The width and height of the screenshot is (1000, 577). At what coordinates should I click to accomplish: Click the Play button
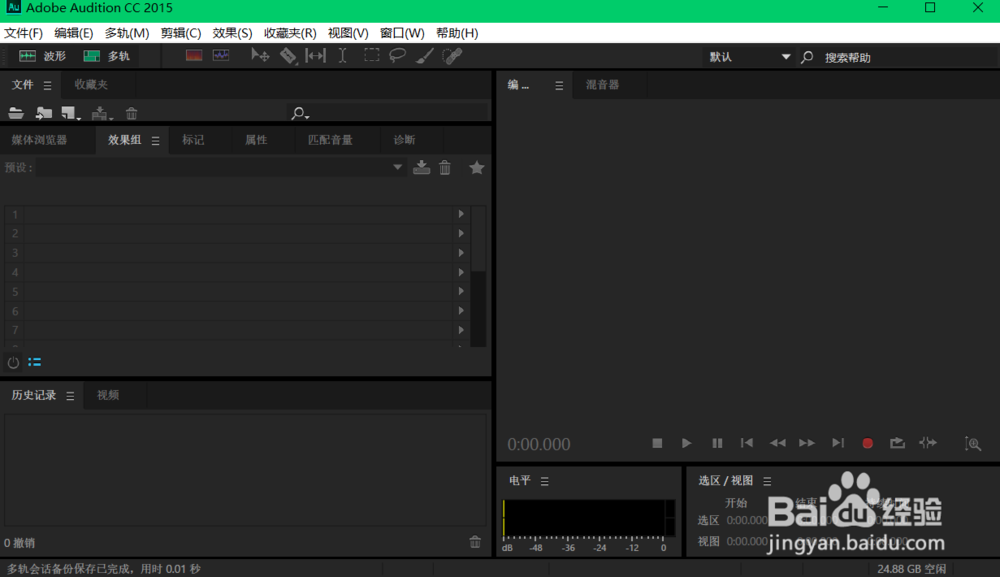pos(686,442)
